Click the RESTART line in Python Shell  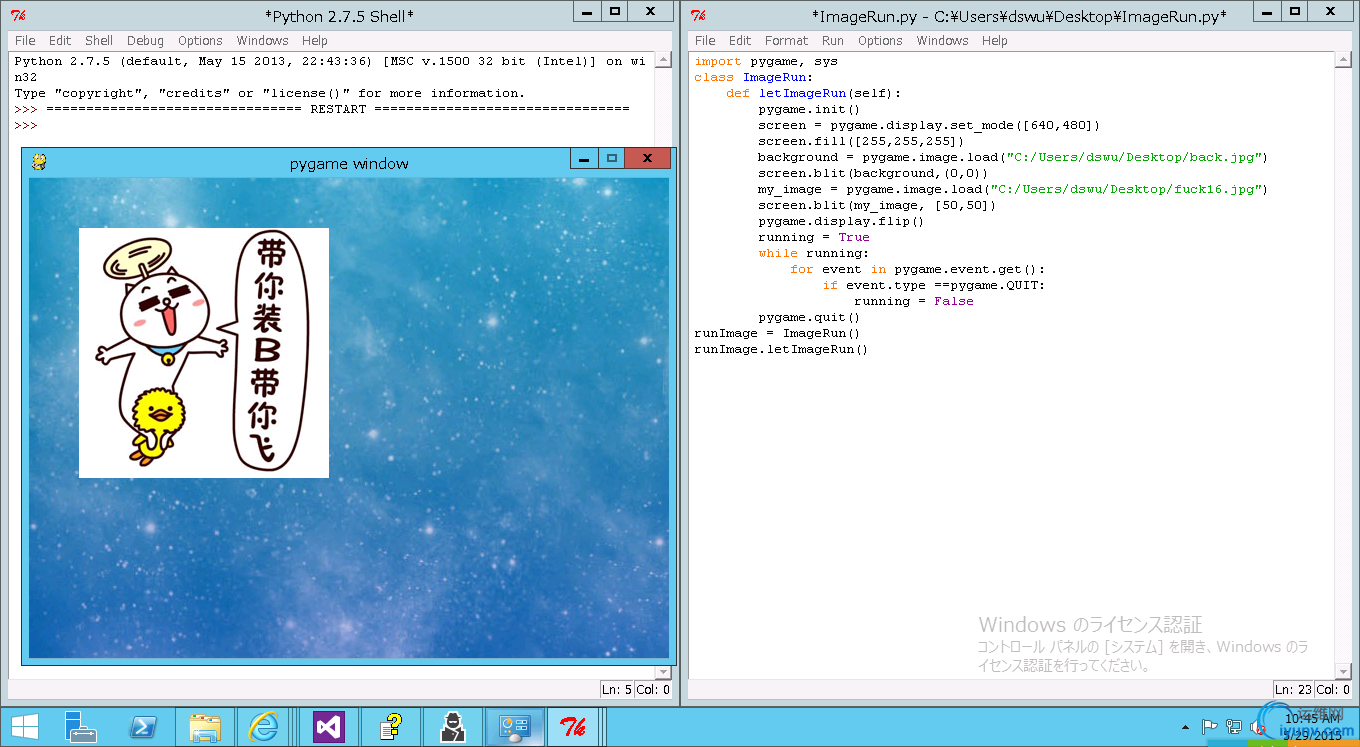click(x=322, y=109)
